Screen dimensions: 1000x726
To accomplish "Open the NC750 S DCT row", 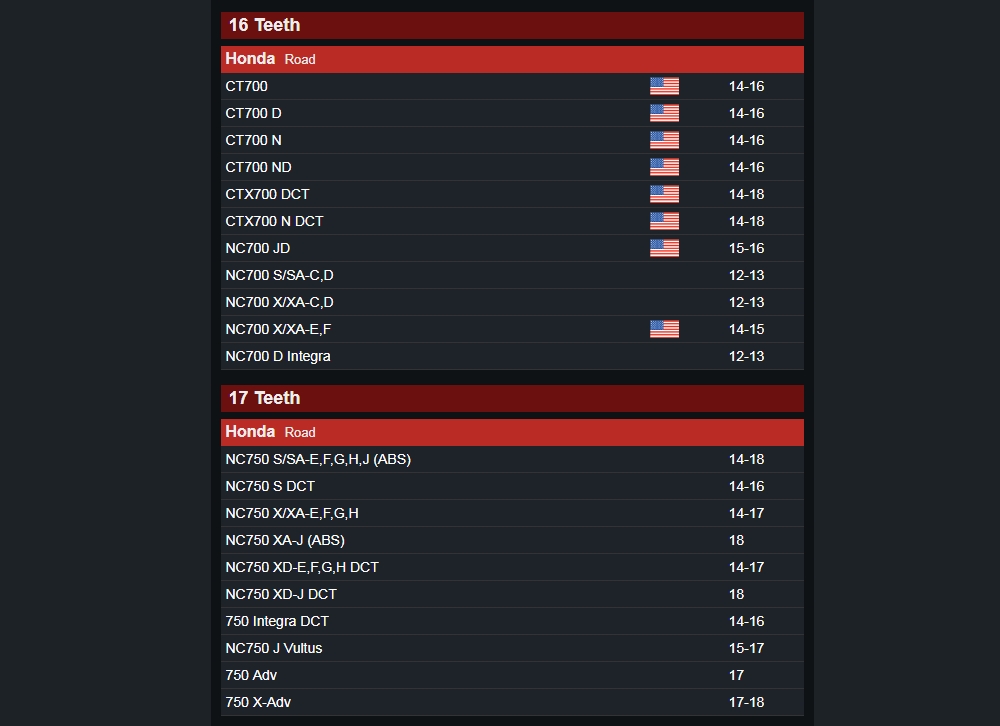I will (x=512, y=486).
